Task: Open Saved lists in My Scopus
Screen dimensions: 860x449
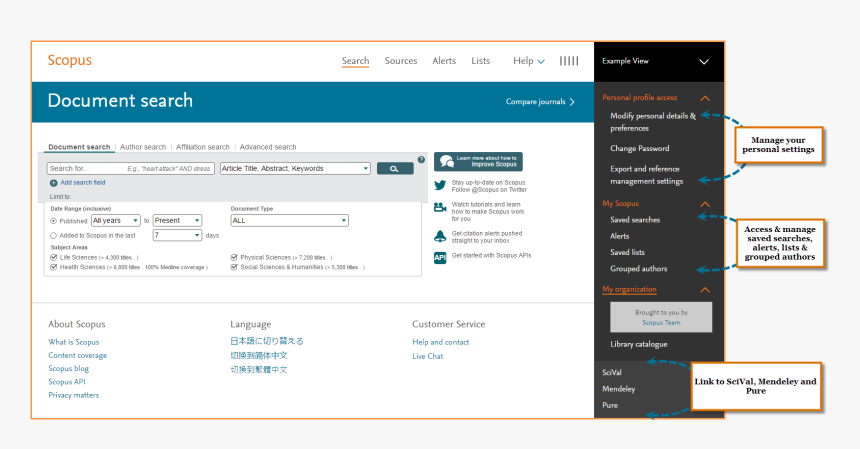Action: [627, 252]
